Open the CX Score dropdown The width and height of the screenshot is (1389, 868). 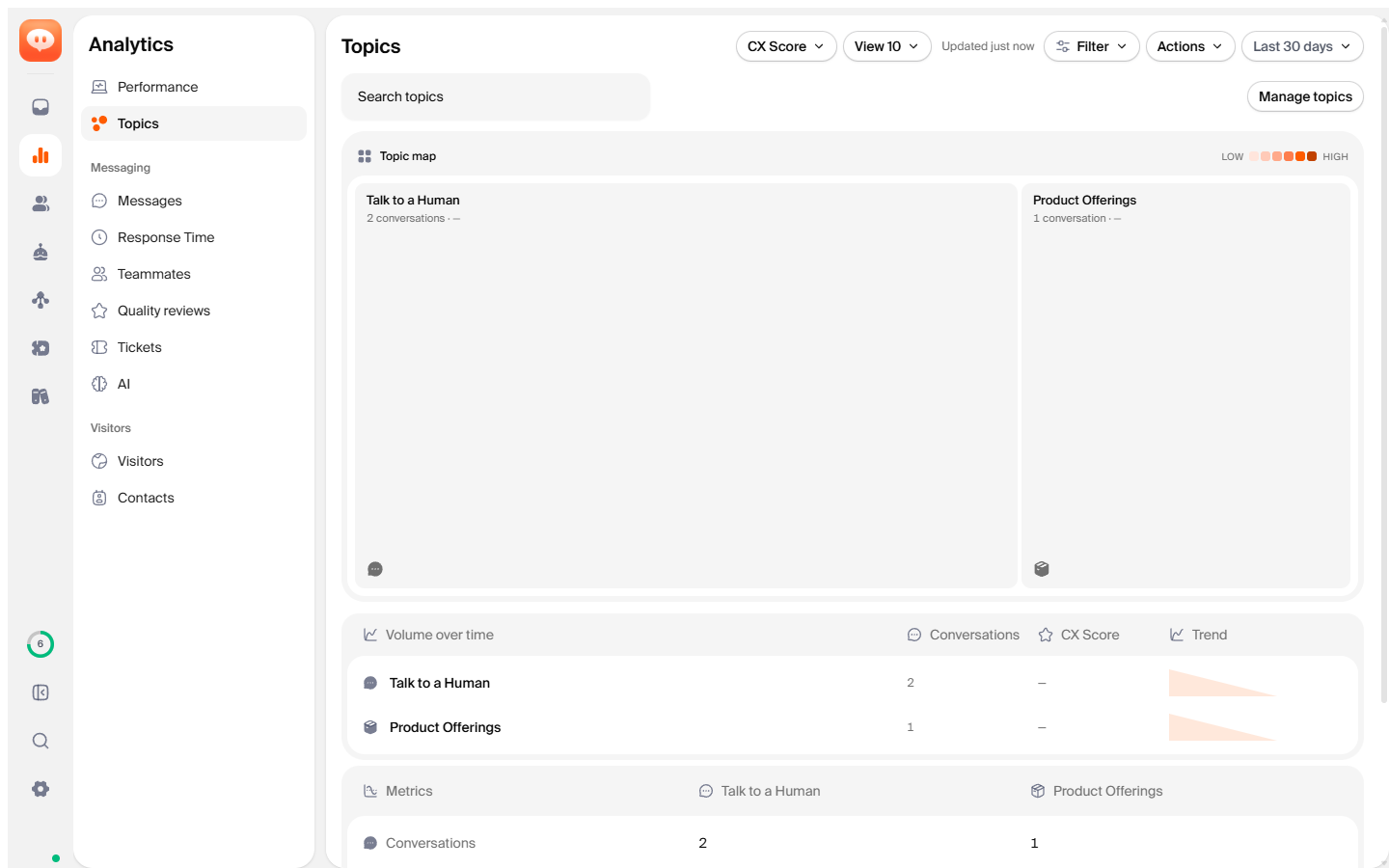click(x=786, y=46)
